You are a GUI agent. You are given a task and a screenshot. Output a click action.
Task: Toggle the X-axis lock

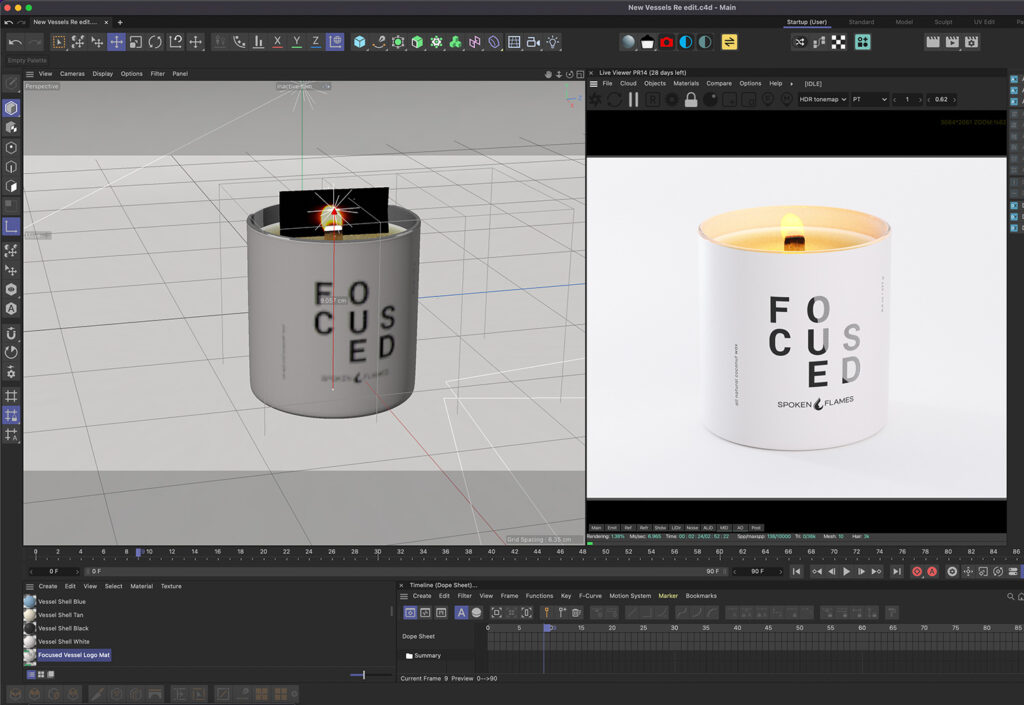(278, 43)
